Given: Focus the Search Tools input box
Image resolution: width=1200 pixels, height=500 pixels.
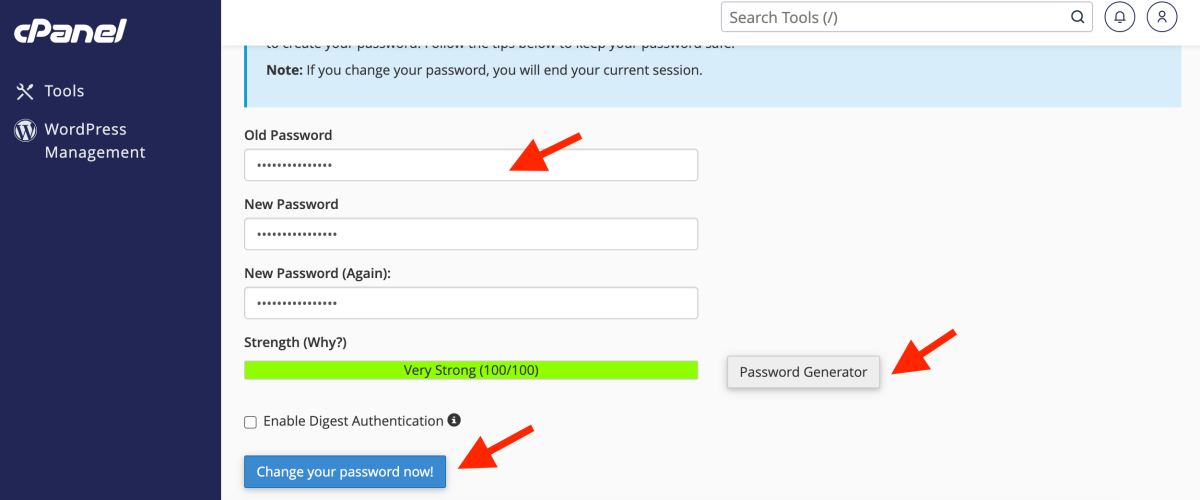Looking at the screenshot, I should click(895, 17).
